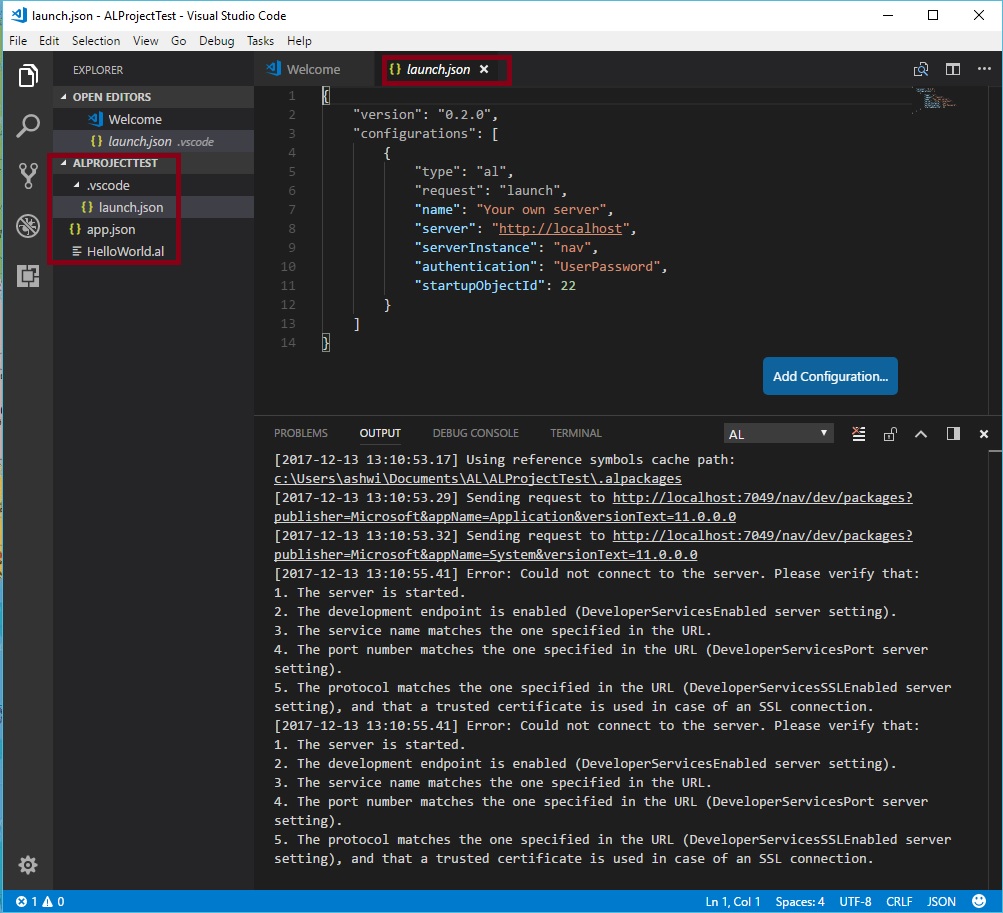The height and width of the screenshot is (913, 1003).
Task: Click the Split Editor icon
Action: click(953, 69)
